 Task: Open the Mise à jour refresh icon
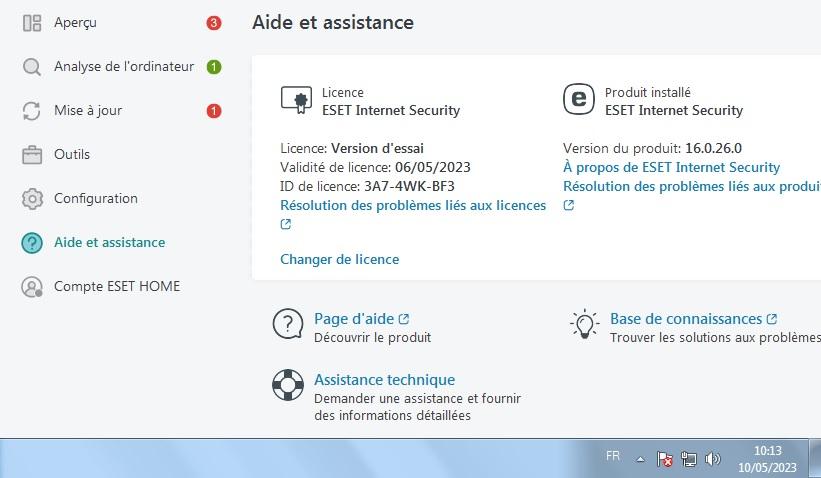click(32, 111)
